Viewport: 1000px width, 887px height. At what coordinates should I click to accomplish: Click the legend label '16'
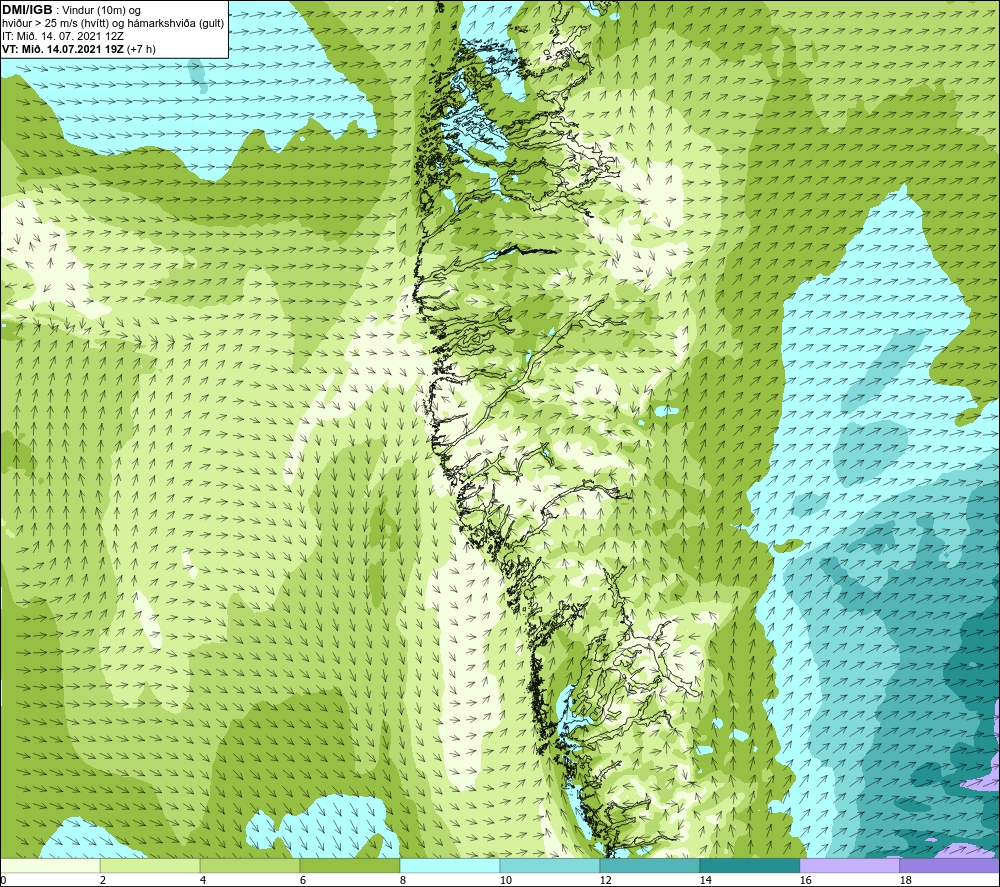coord(805,880)
